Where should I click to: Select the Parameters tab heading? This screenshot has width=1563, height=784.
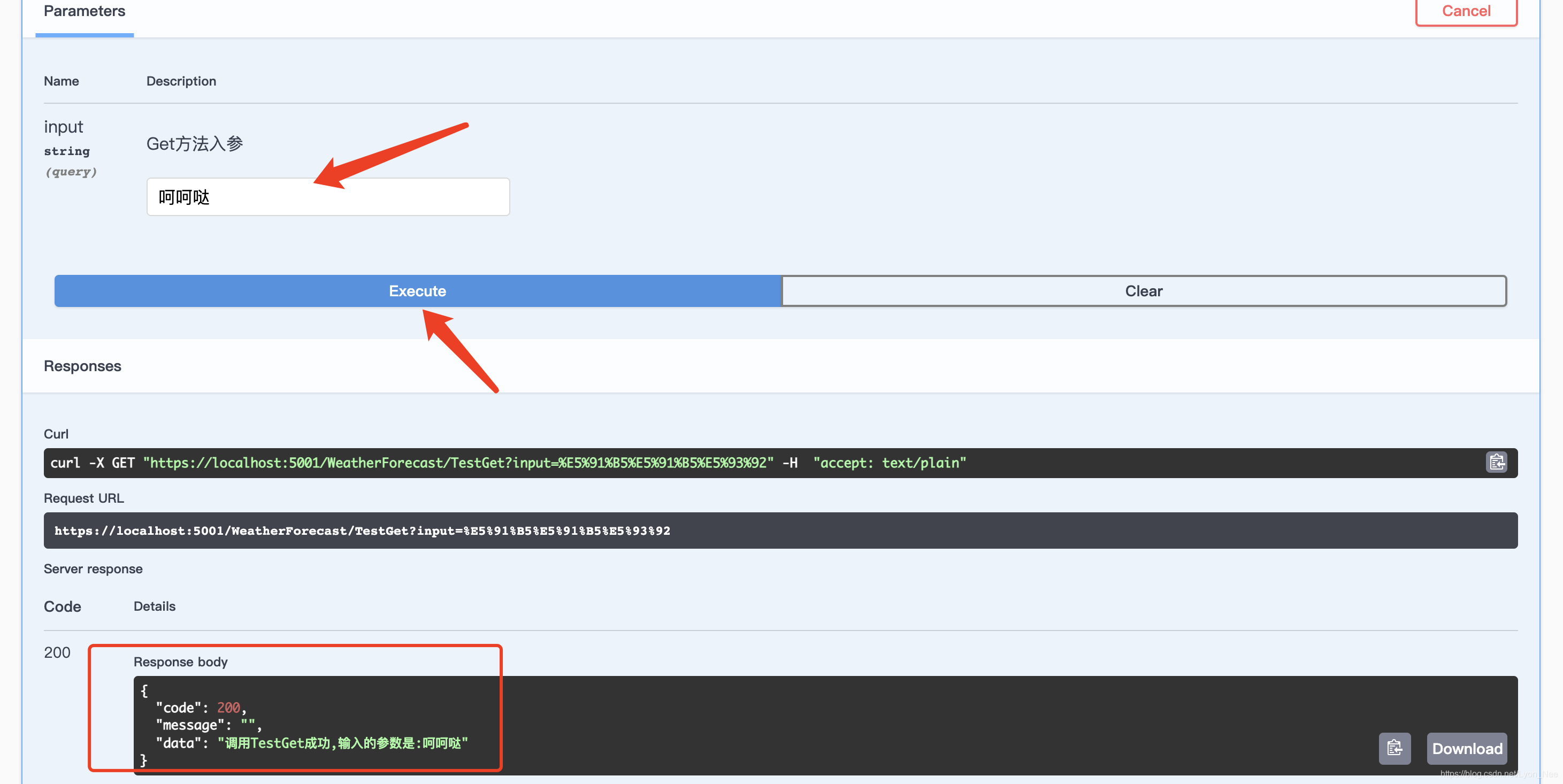coord(85,12)
